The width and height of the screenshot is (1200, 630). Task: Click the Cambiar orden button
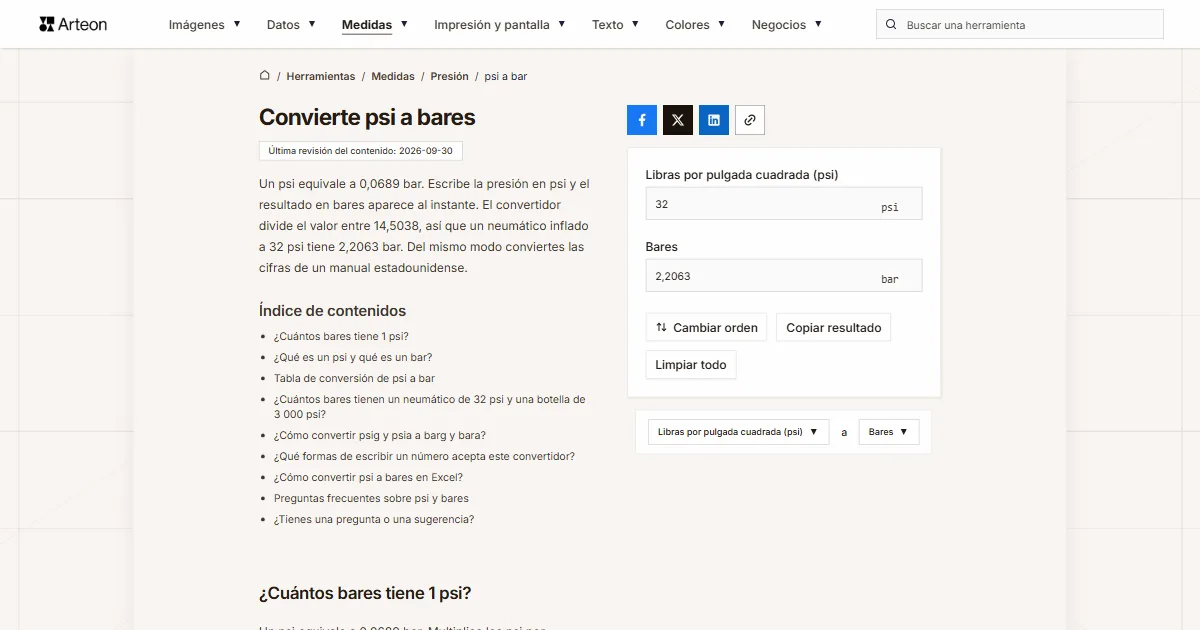point(706,328)
